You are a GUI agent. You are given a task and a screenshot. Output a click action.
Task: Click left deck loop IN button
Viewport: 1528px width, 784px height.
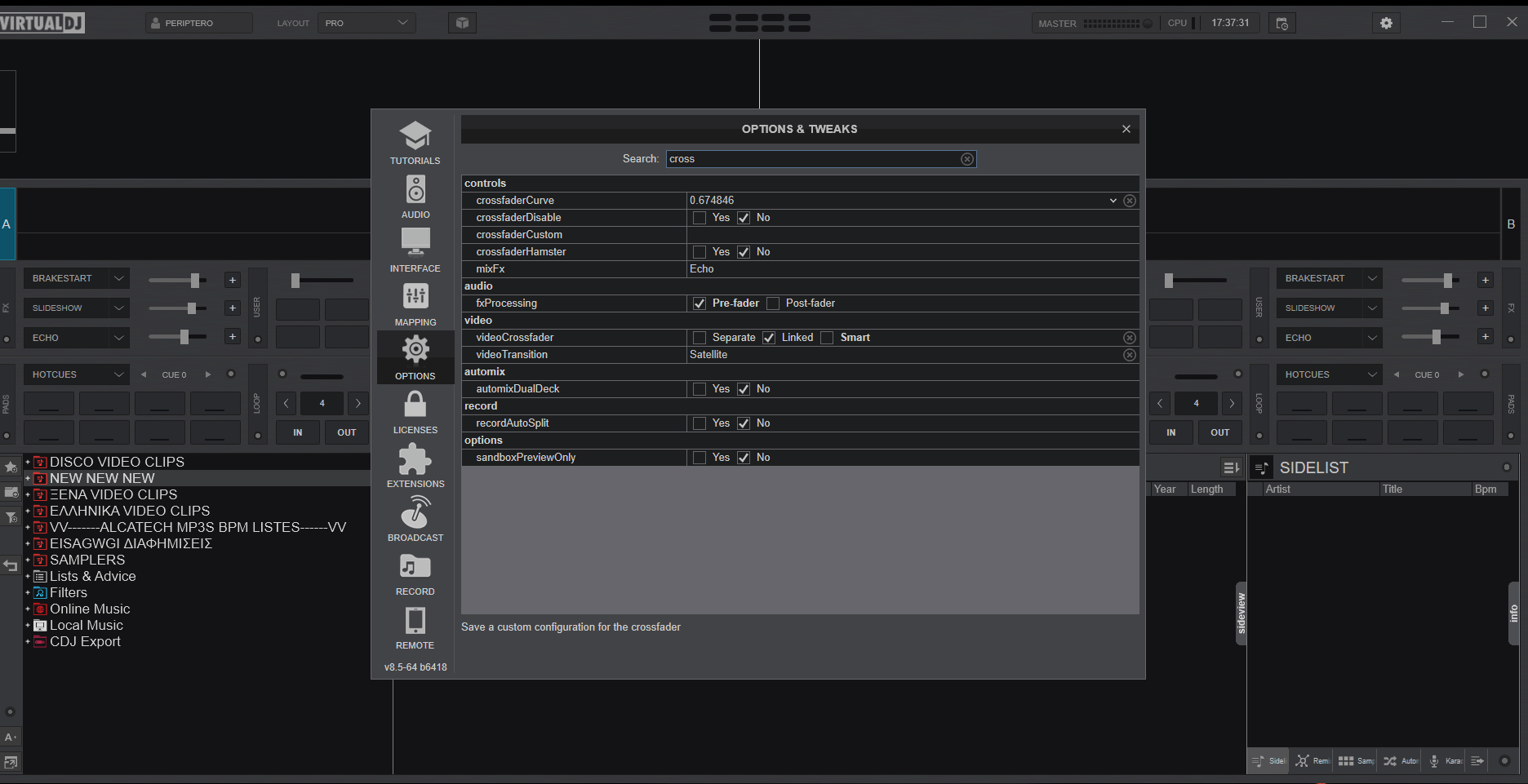click(298, 432)
